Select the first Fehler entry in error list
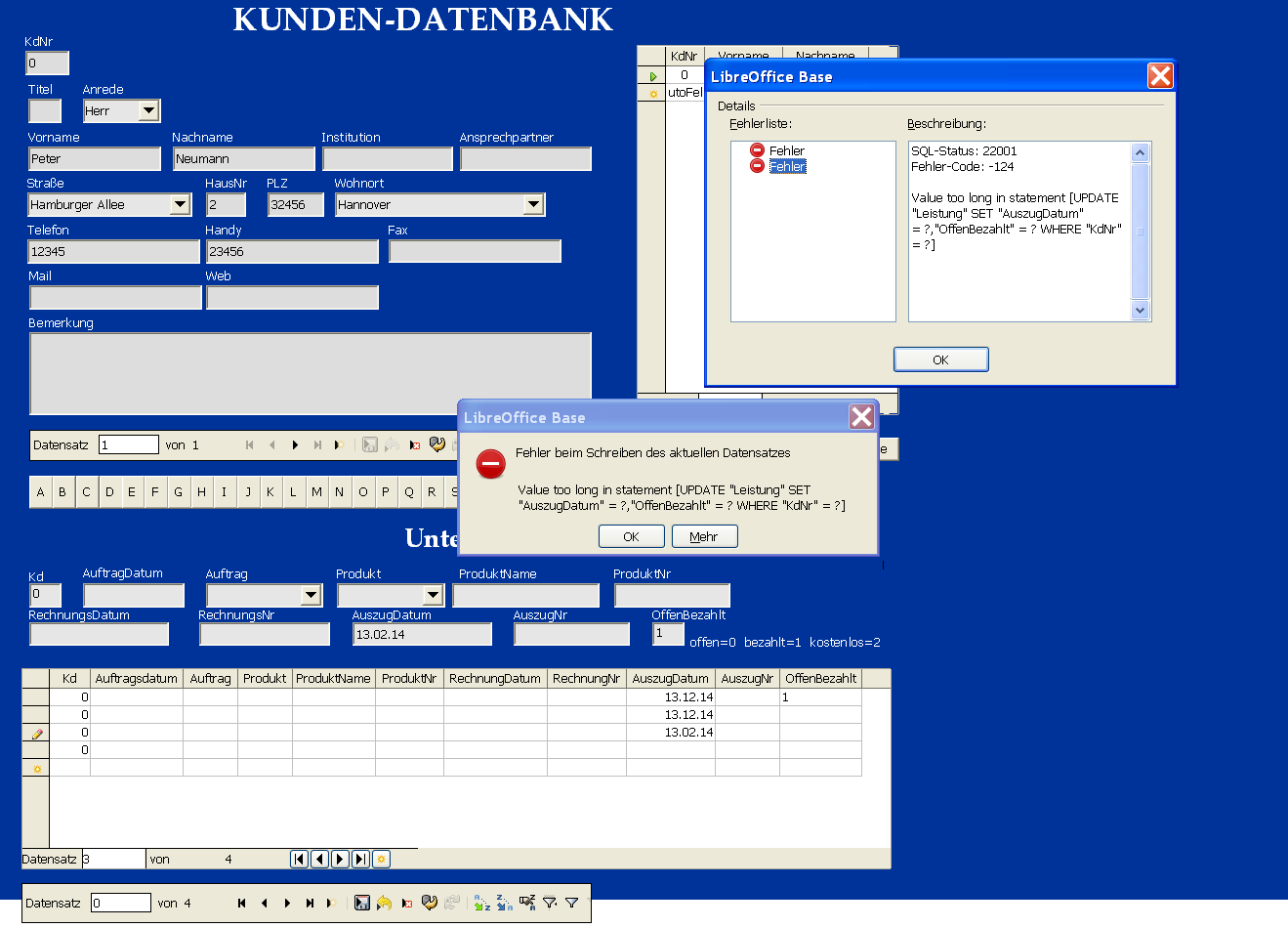The width and height of the screenshot is (1288, 928). coord(777,150)
